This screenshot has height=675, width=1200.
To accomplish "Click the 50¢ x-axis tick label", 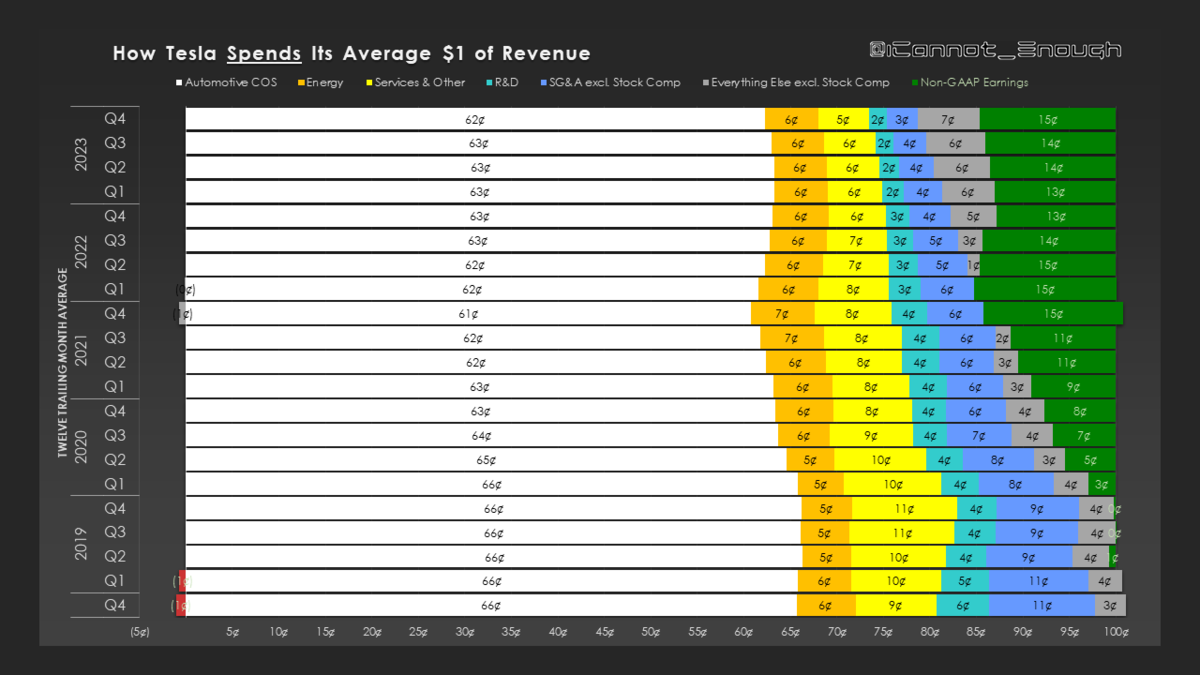I will click(651, 632).
